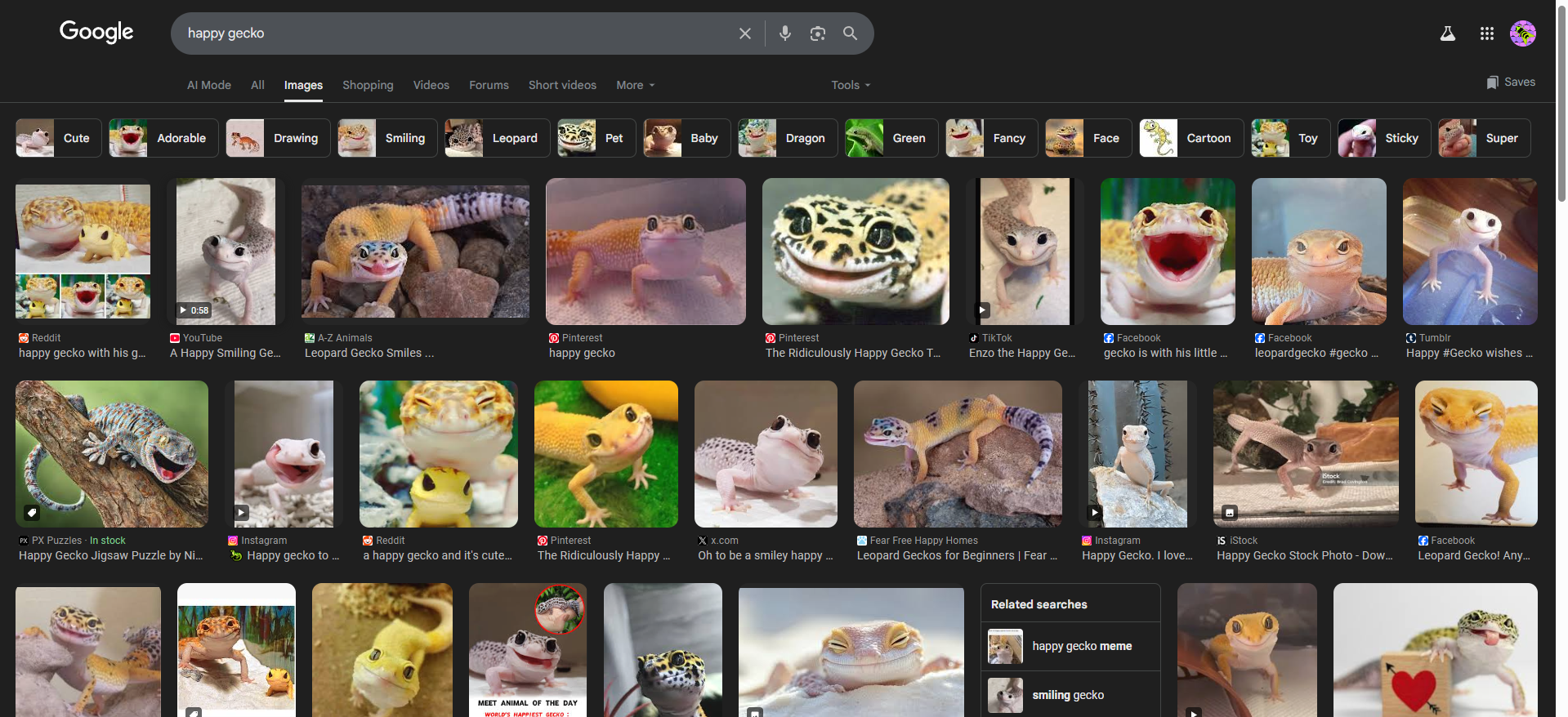
Task: Expand the More search categories menu
Action: tap(635, 85)
